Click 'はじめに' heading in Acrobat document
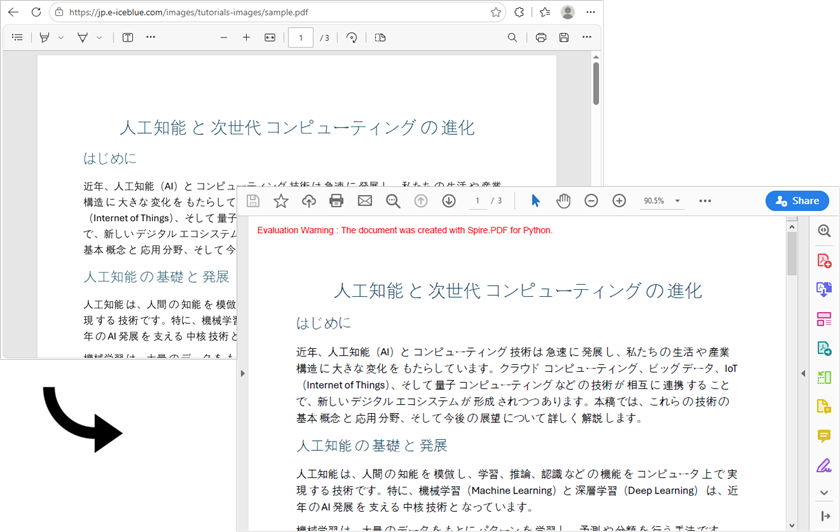The width and height of the screenshot is (840, 532). (324, 323)
